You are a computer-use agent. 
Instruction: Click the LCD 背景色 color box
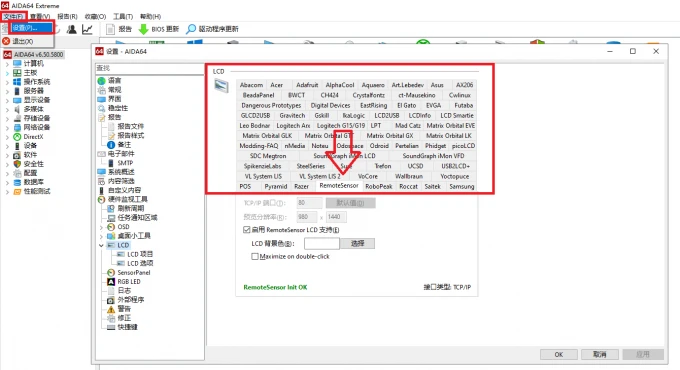pyautogui.click(x=322, y=243)
